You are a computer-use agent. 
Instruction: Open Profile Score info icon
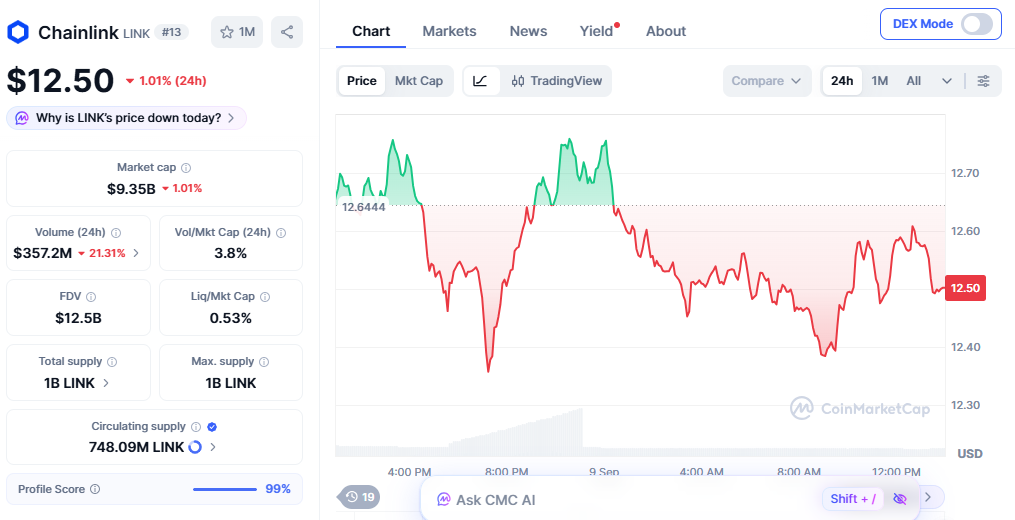[x=95, y=489]
